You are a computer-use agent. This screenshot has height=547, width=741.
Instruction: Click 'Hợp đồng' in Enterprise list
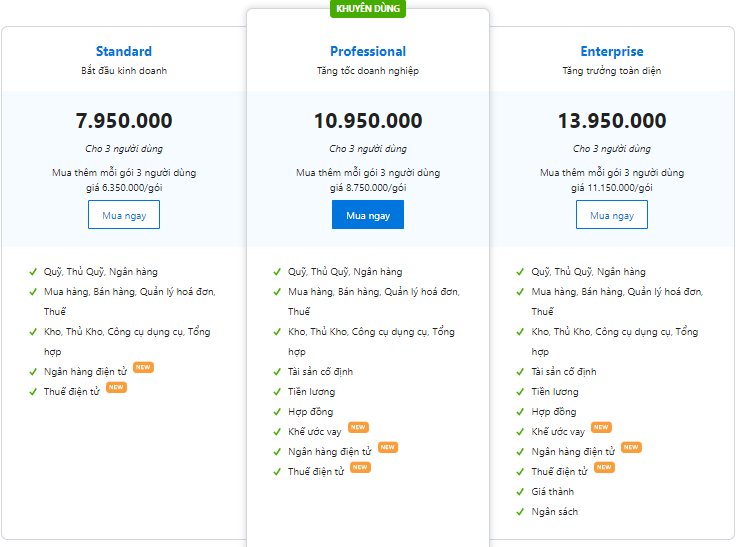click(554, 412)
